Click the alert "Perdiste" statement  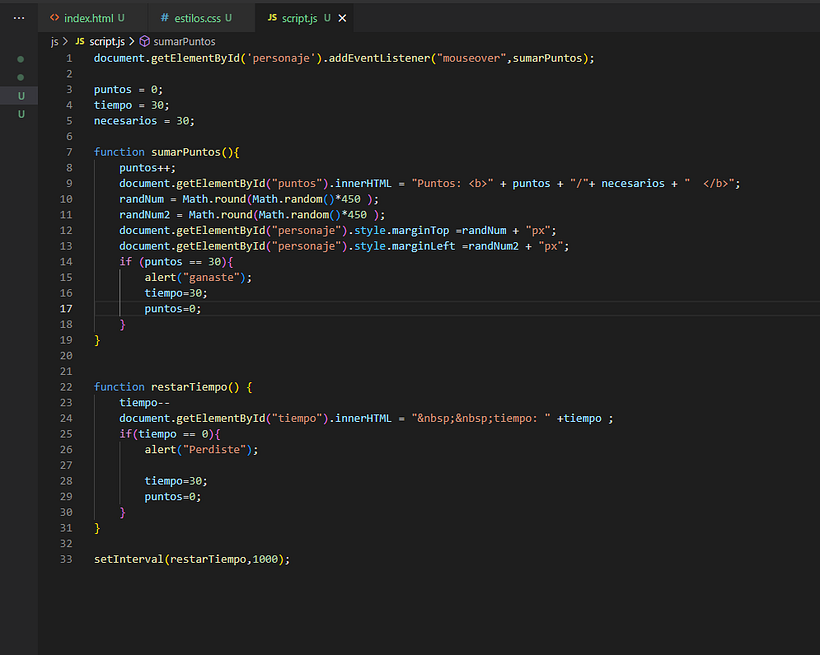(x=201, y=450)
